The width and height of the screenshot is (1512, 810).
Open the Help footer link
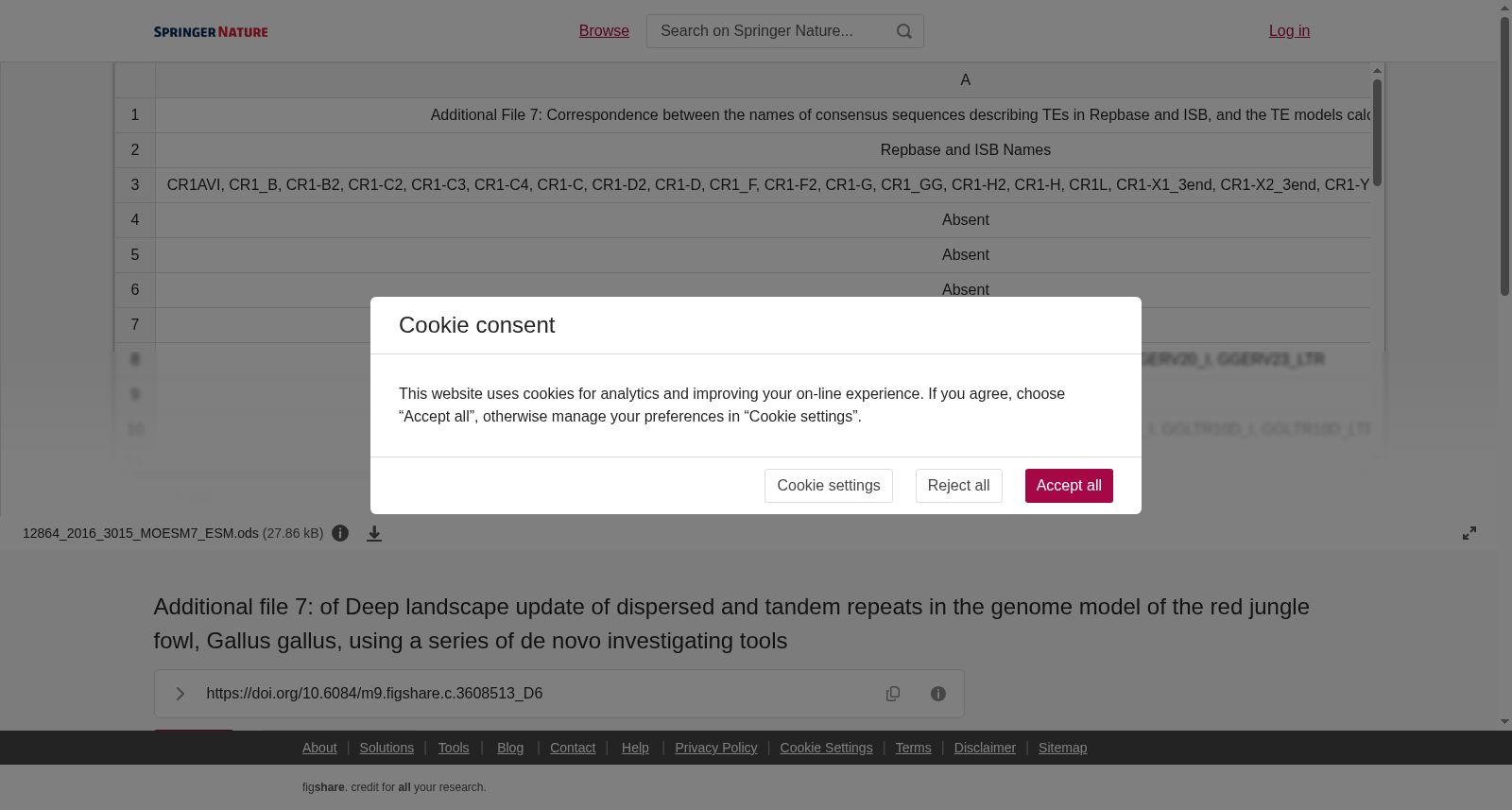coord(635,748)
